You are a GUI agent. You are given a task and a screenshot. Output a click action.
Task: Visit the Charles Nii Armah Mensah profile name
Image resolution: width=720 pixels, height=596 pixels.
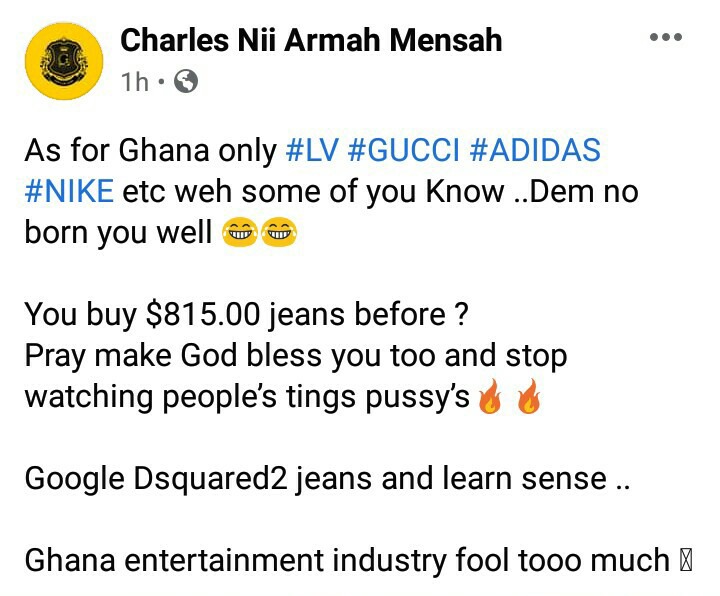click(x=311, y=40)
